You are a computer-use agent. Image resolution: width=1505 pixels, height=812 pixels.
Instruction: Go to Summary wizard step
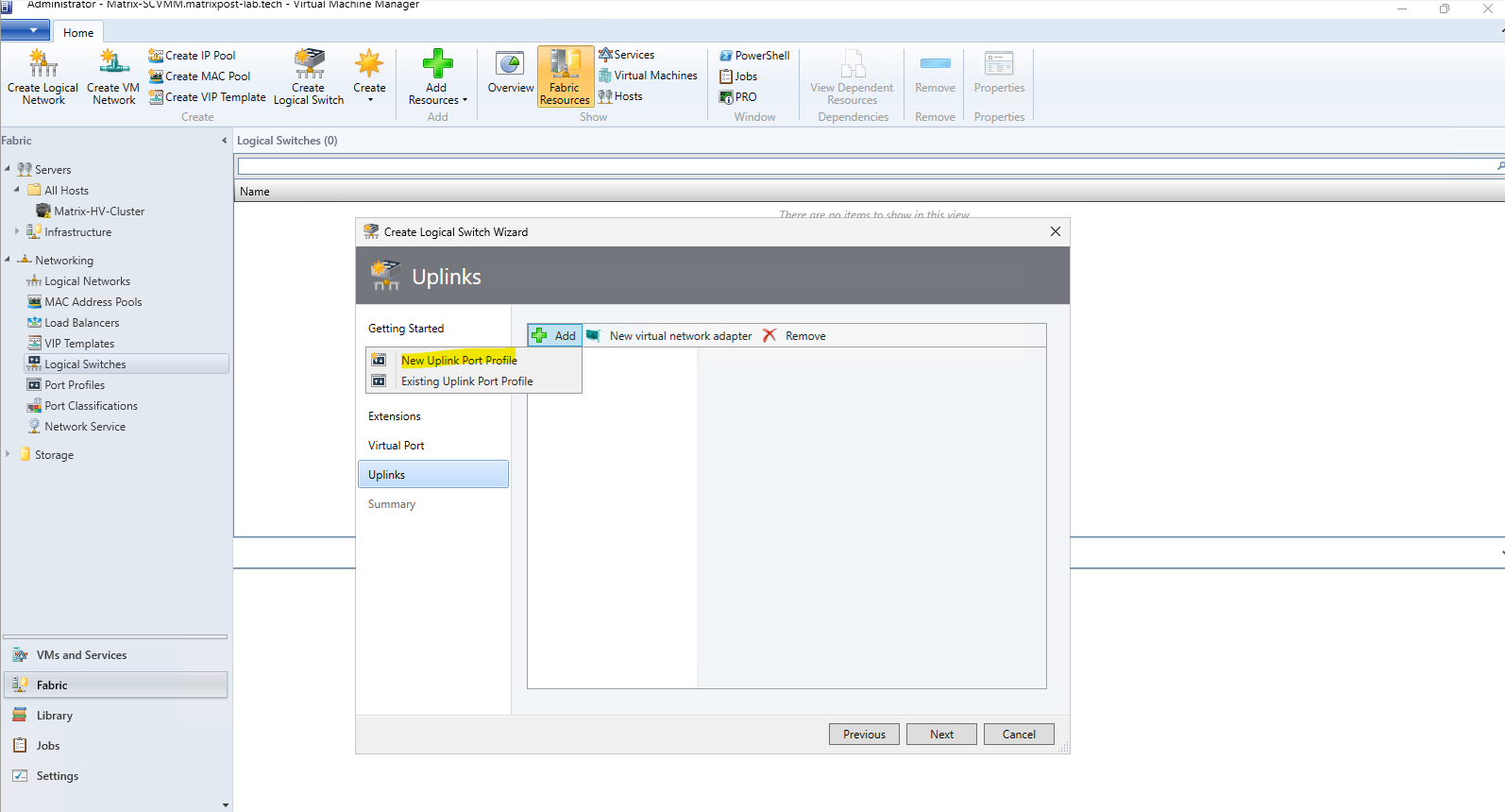coord(392,504)
